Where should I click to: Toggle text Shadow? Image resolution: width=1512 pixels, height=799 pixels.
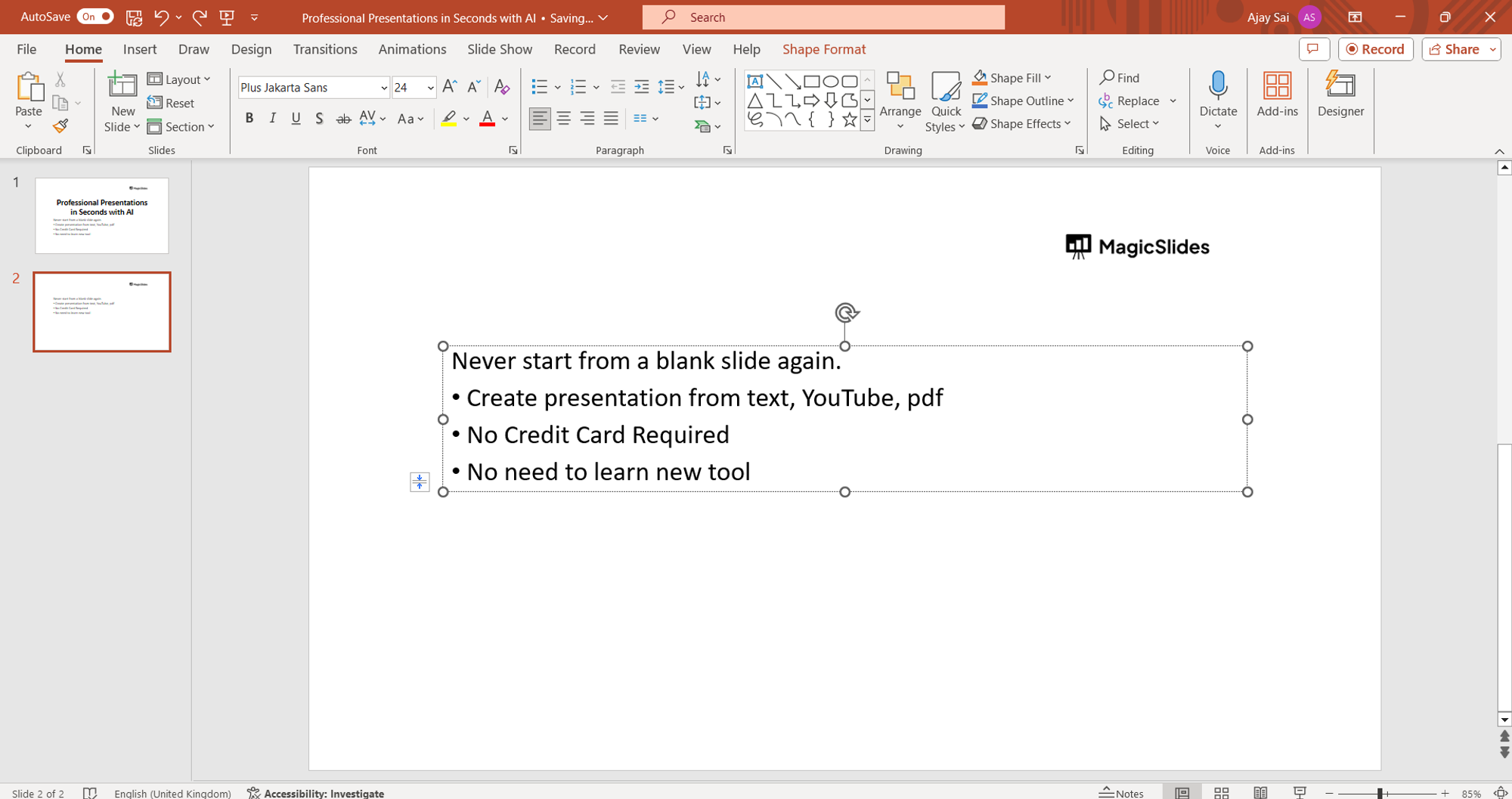pos(319,118)
